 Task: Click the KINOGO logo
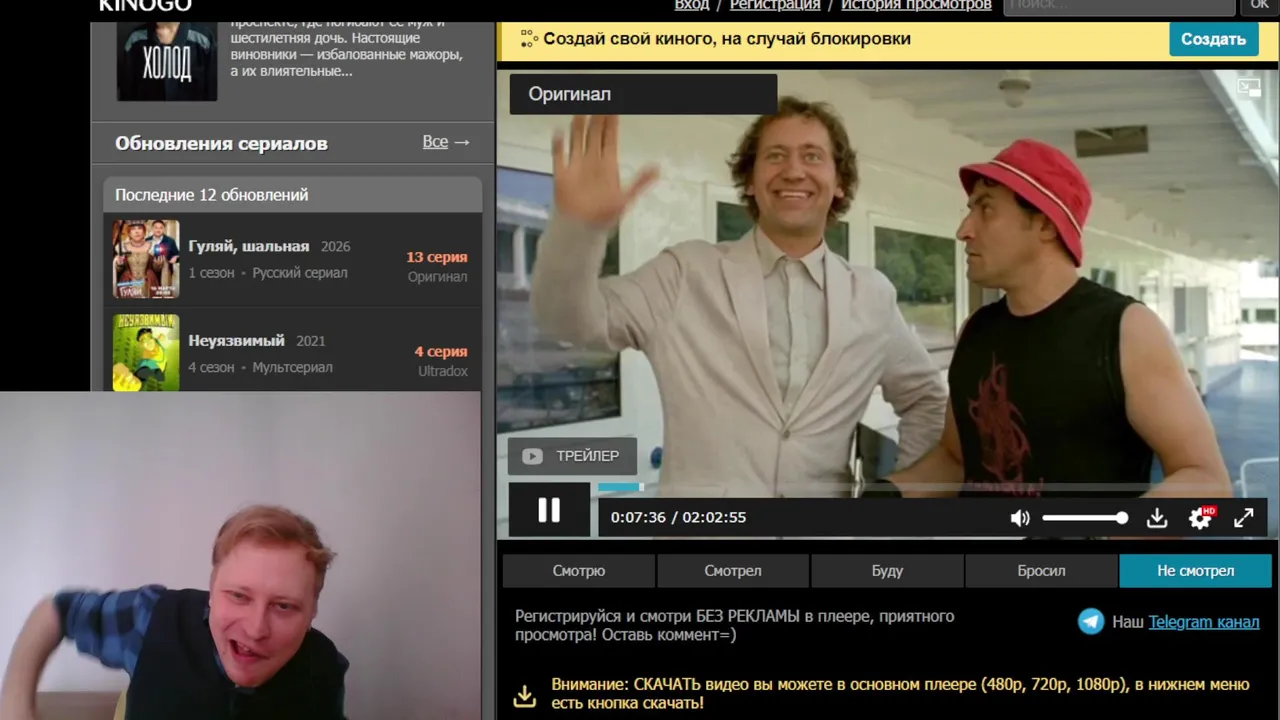[x=145, y=6]
